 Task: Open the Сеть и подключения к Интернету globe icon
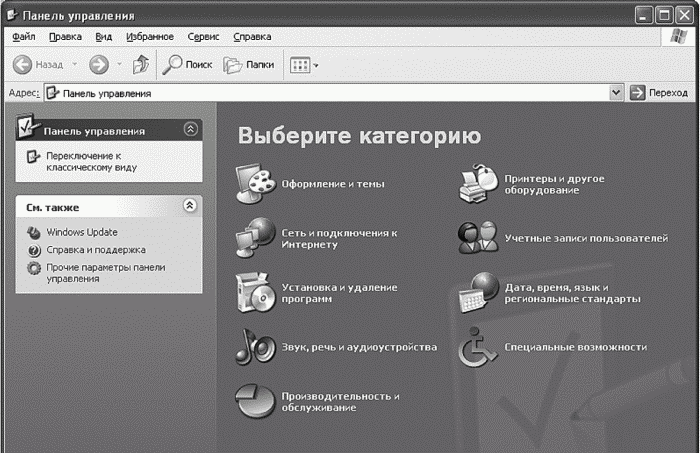[x=255, y=238]
